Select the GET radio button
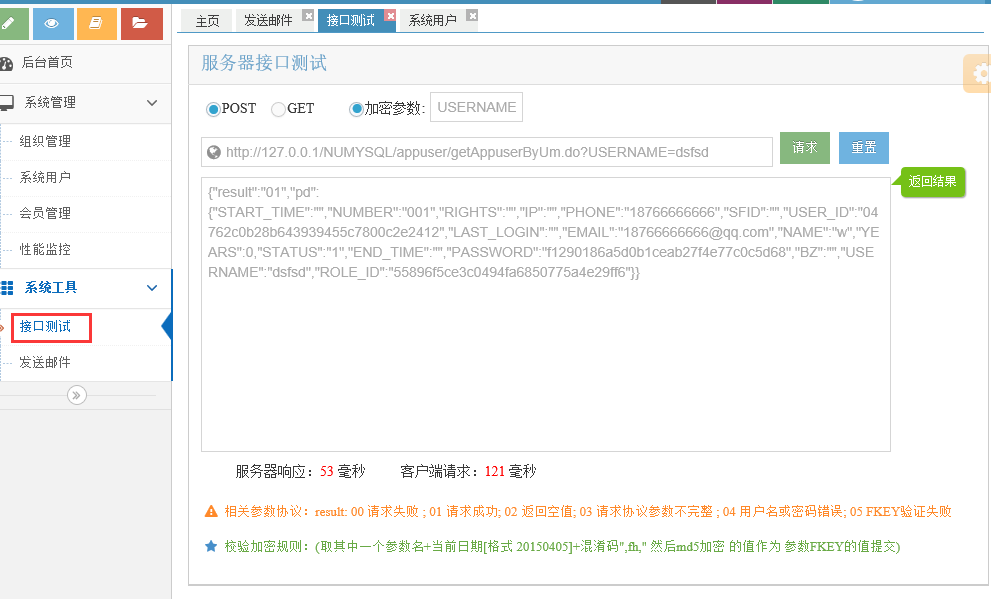 tap(278, 109)
